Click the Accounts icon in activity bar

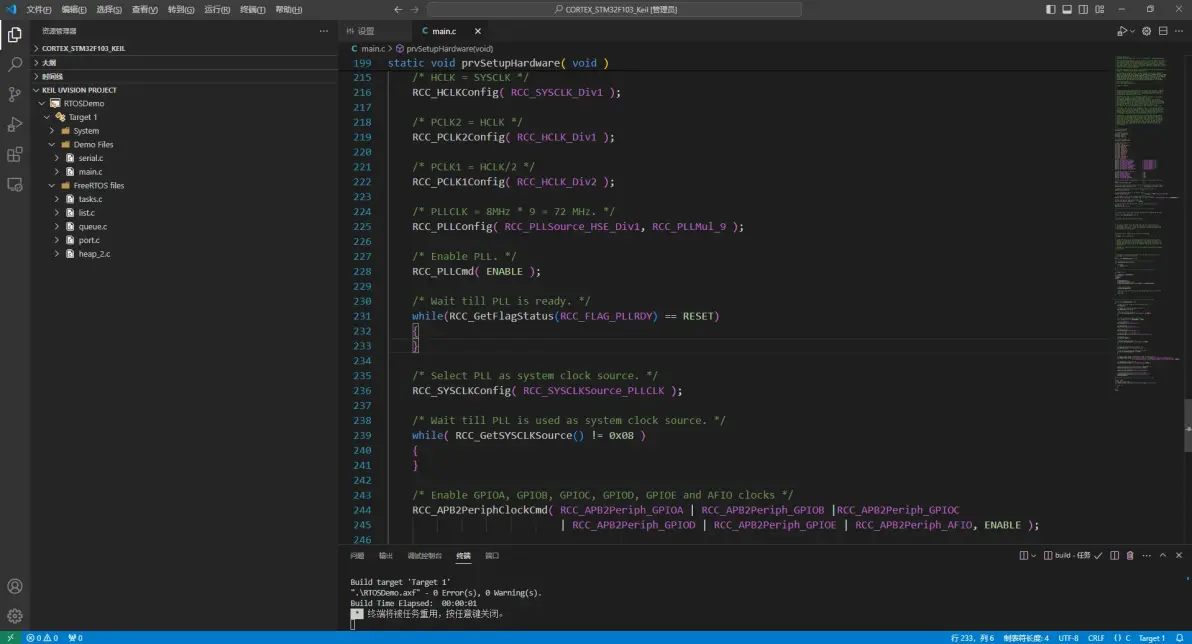(15, 586)
